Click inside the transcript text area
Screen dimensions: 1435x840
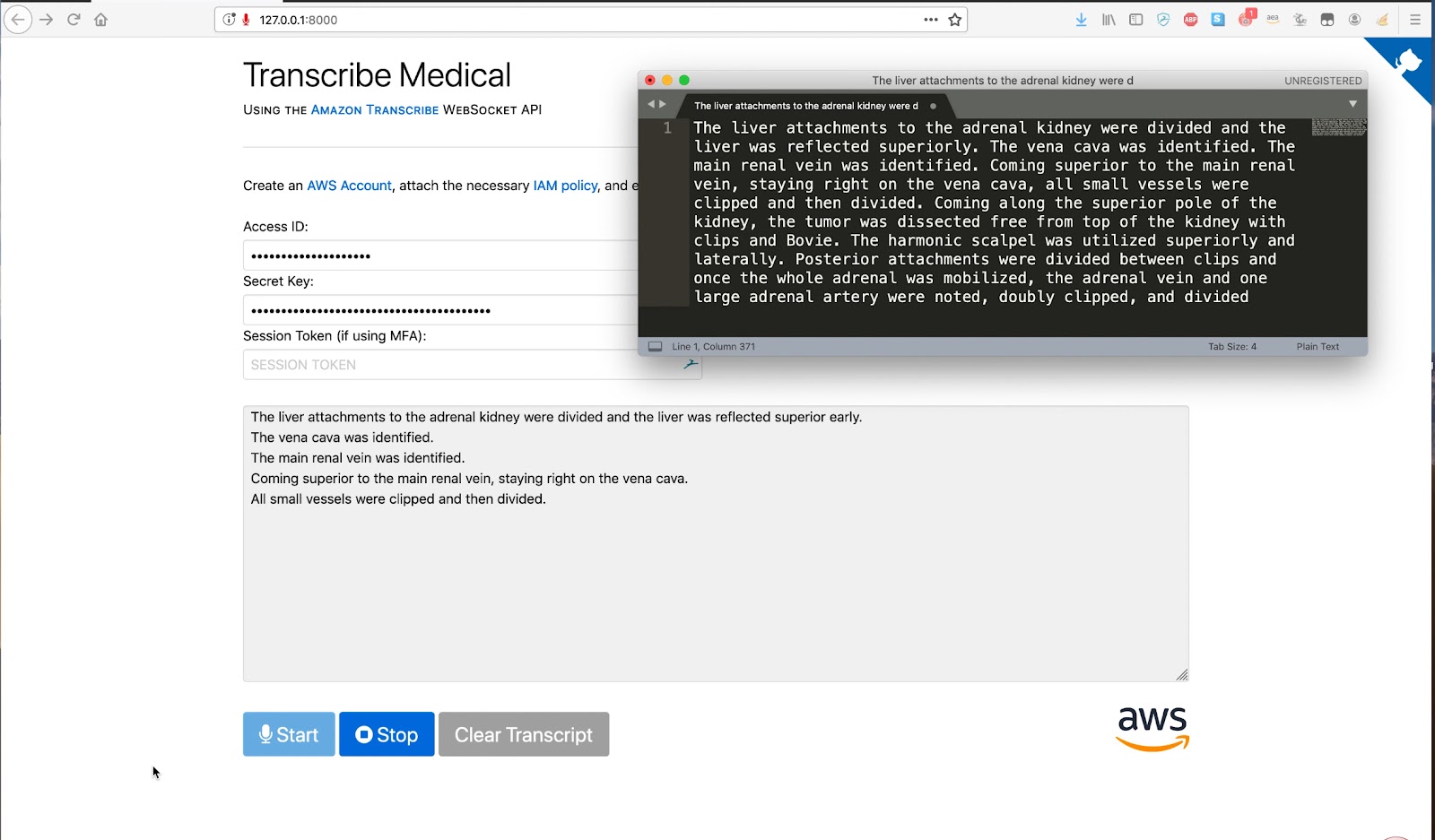coord(716,543)
